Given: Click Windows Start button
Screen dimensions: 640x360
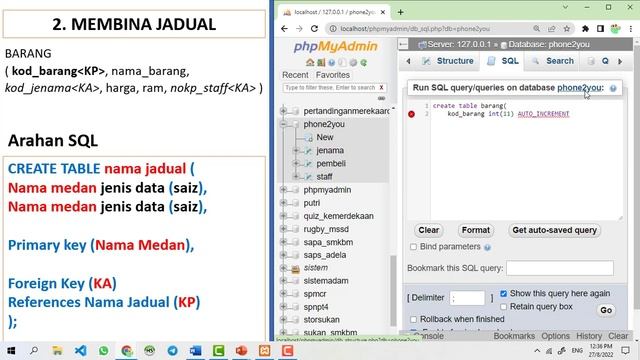Looking at the screenshot, I should pyautogui.click(x=11, y=350).
